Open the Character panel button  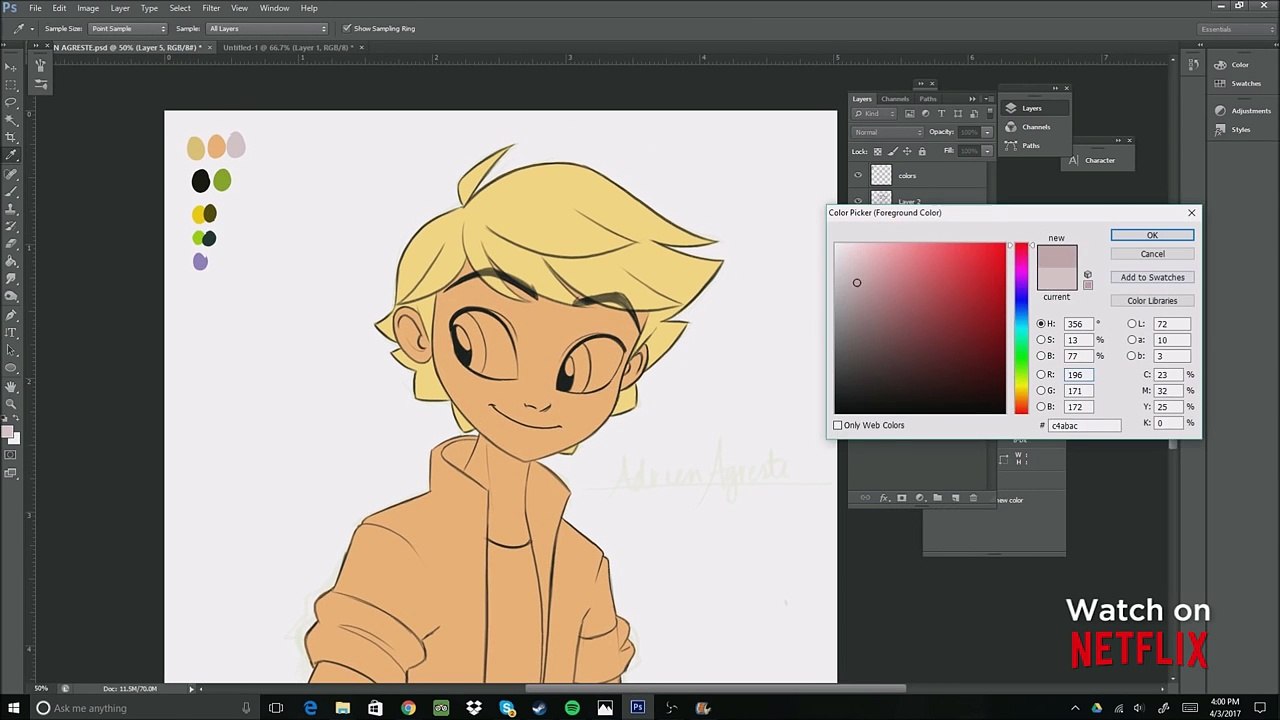[1099, 160]
